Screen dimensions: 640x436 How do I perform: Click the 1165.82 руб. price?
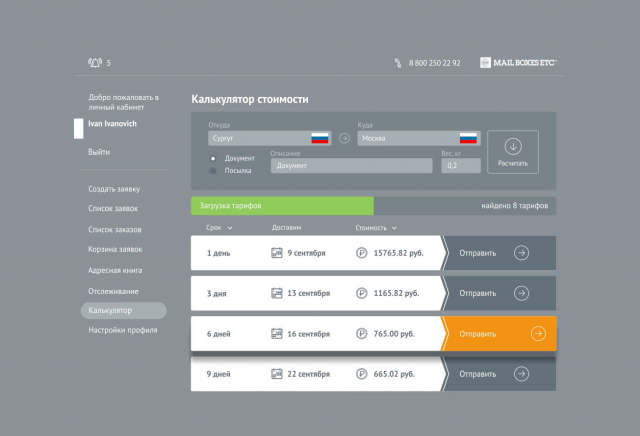[x=396, y=293]
